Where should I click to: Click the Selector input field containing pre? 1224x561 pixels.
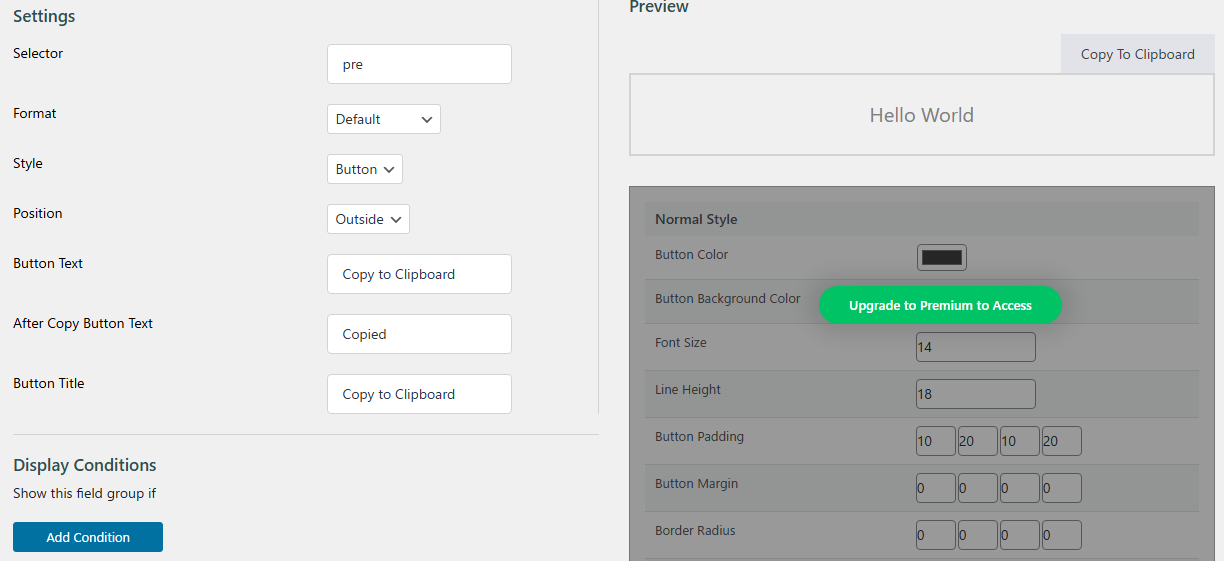tap(419, 64)
